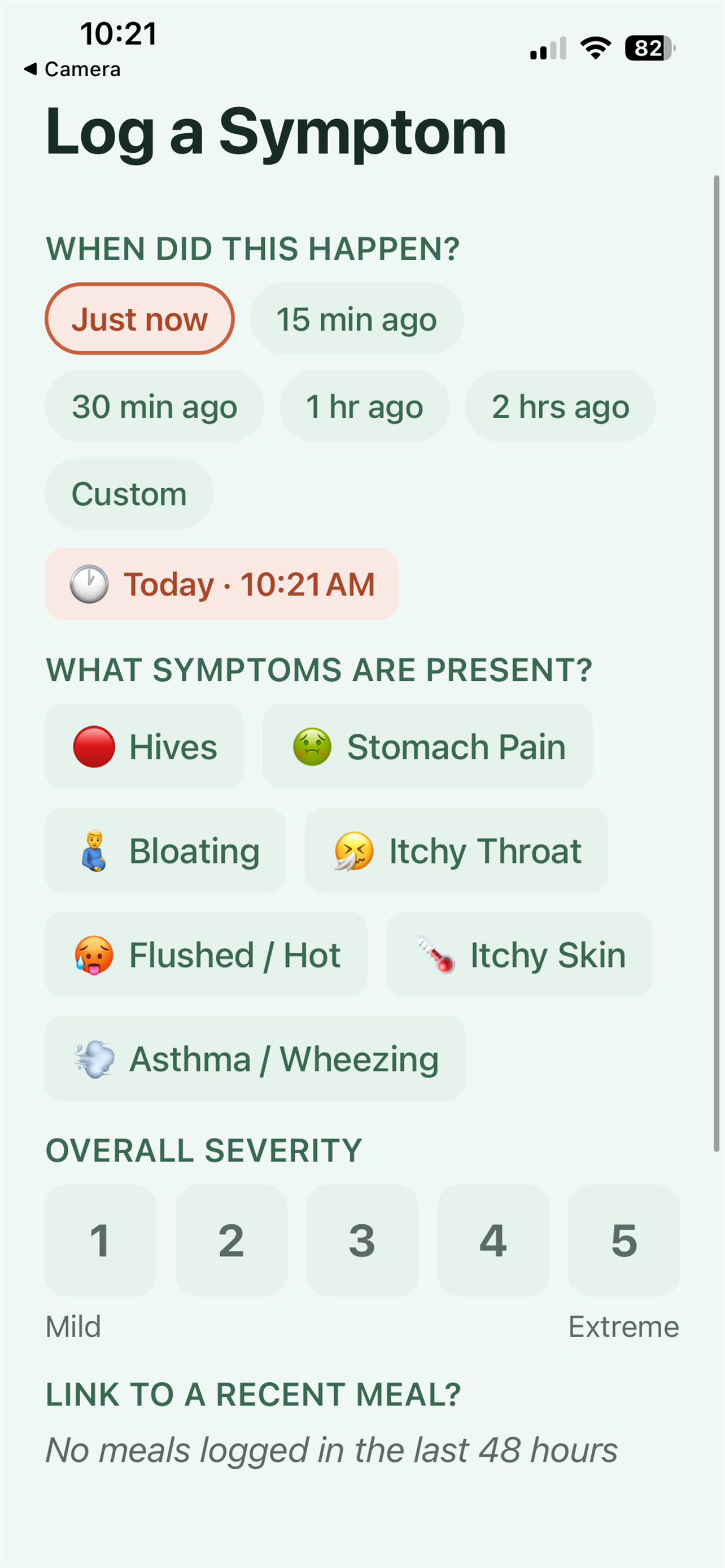Screen dimensions: 725x1568
Task: Open the Today 10:21 AM time selector
Action: click(221, 584)
